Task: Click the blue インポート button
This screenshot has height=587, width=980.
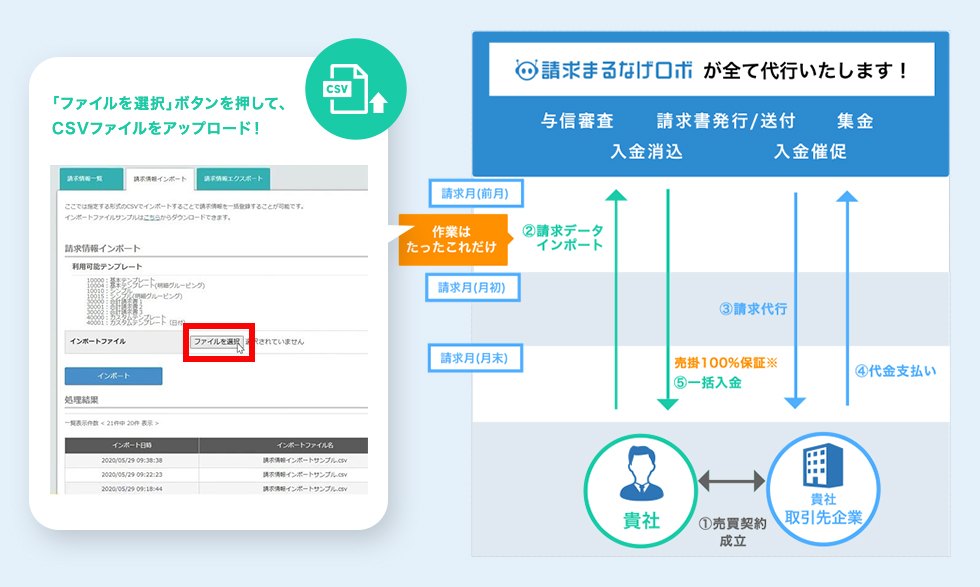Action: pyautogui.click(x=113, y=376)
